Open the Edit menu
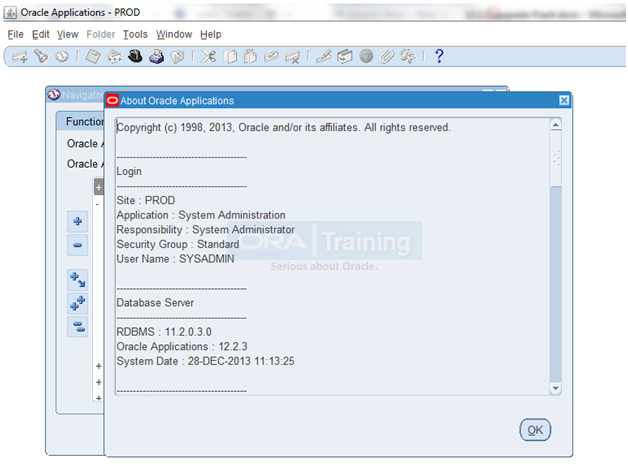The width and height of the screenshot is (628, 474). tap(40, 34)
